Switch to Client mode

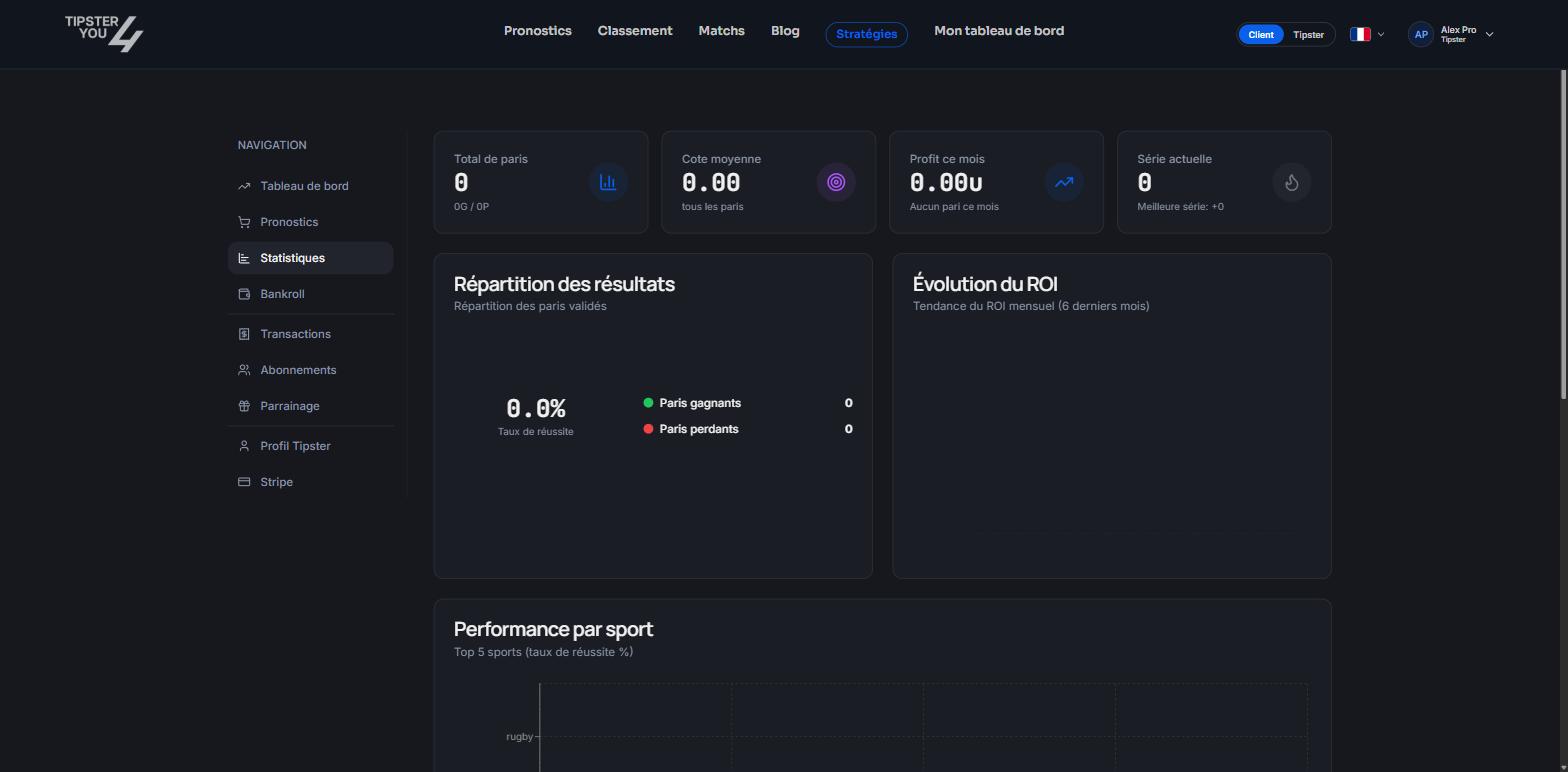click(x=1261, y=34)
